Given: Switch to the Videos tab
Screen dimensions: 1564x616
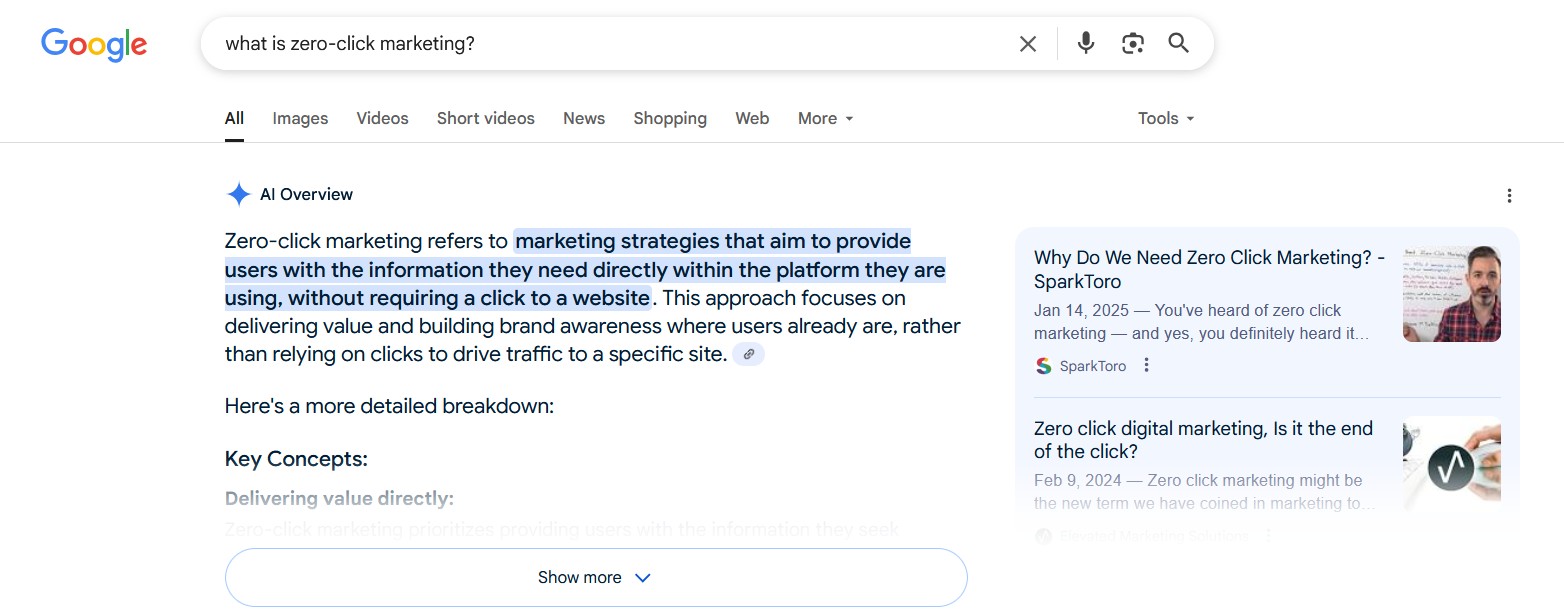Looking at the screenshot, I should [382, 118].
